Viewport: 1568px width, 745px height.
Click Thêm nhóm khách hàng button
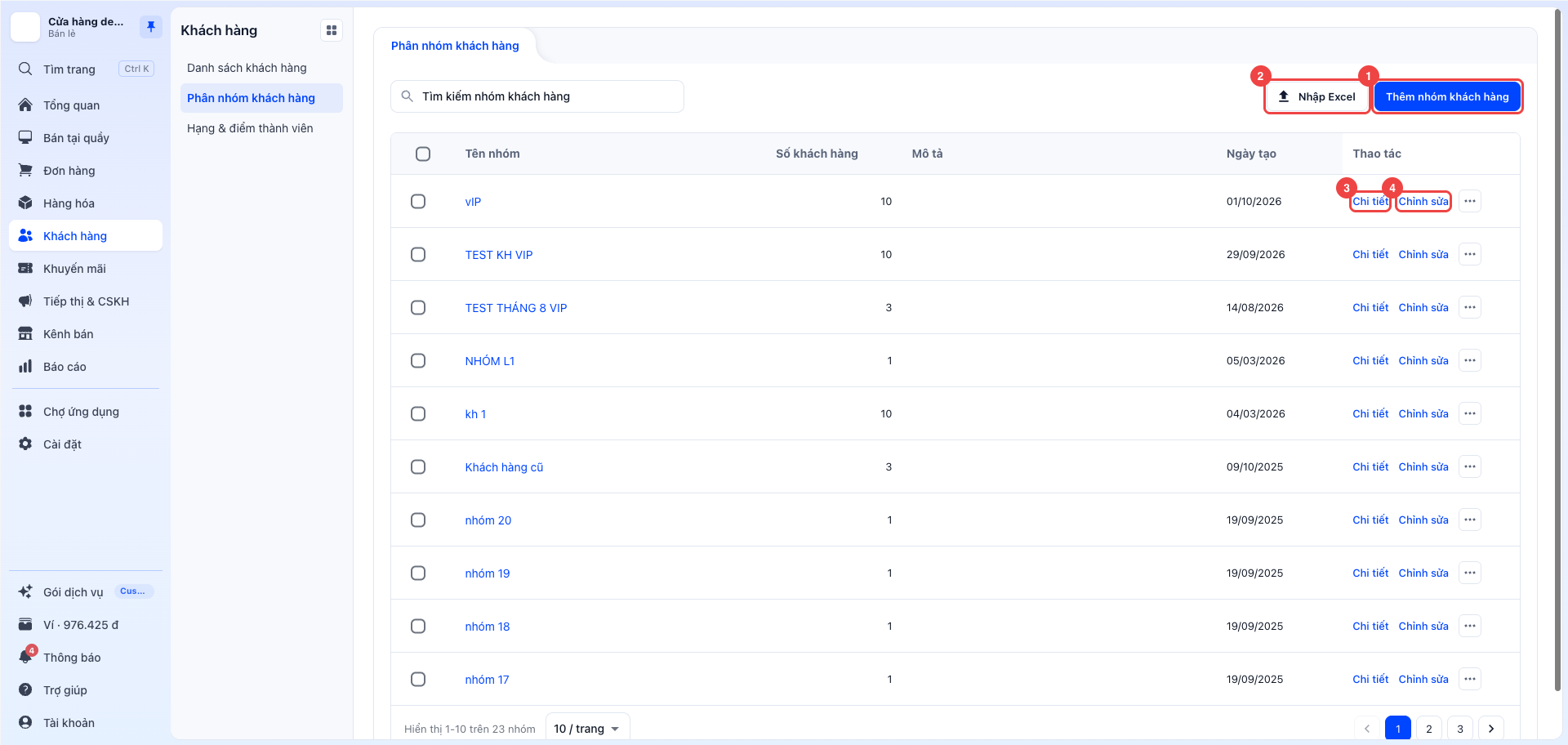click(x=1447, y=96)
